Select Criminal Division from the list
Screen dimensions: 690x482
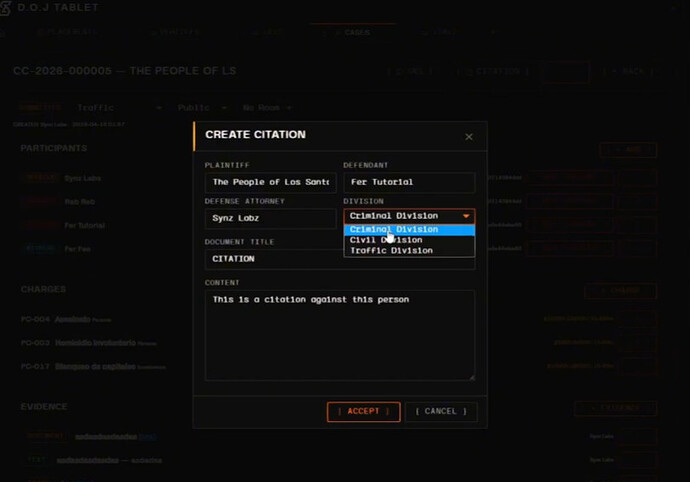409,229
